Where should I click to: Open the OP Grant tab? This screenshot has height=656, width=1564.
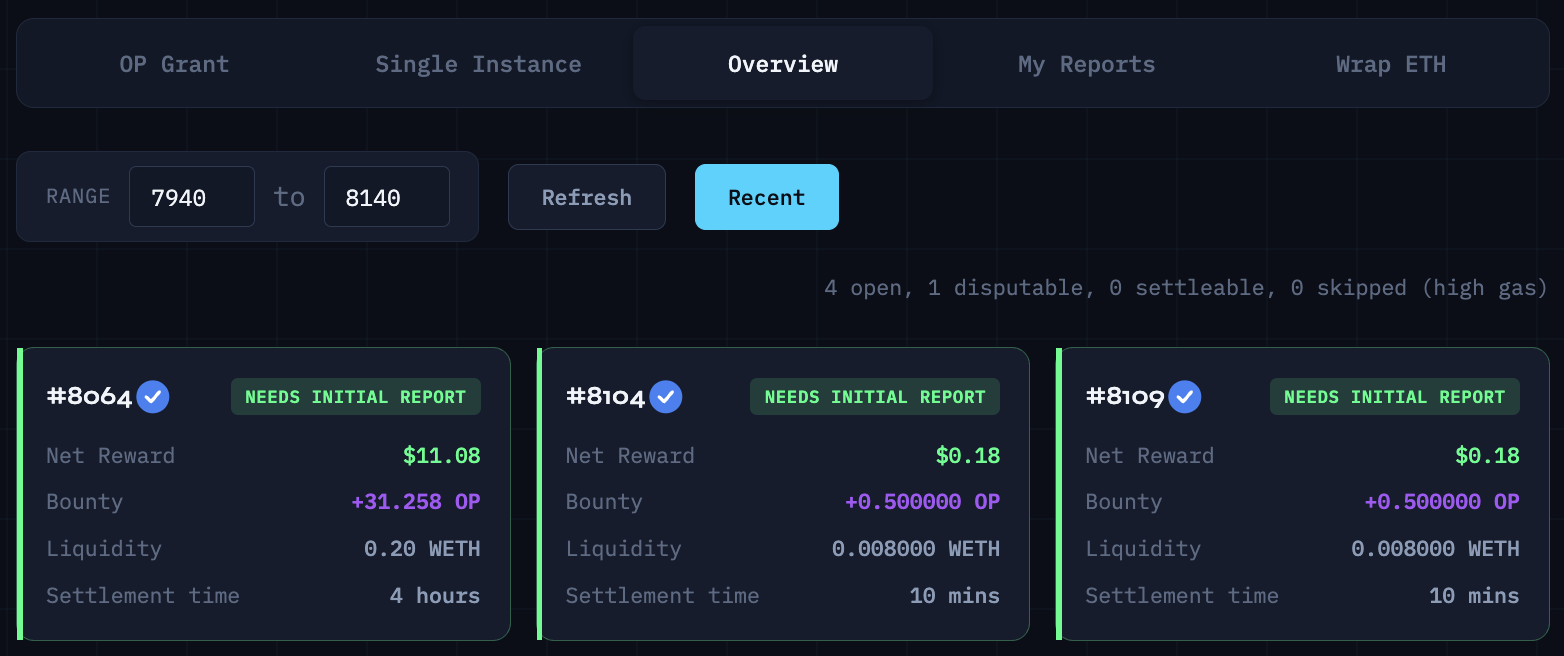click(x=174, y=64)
